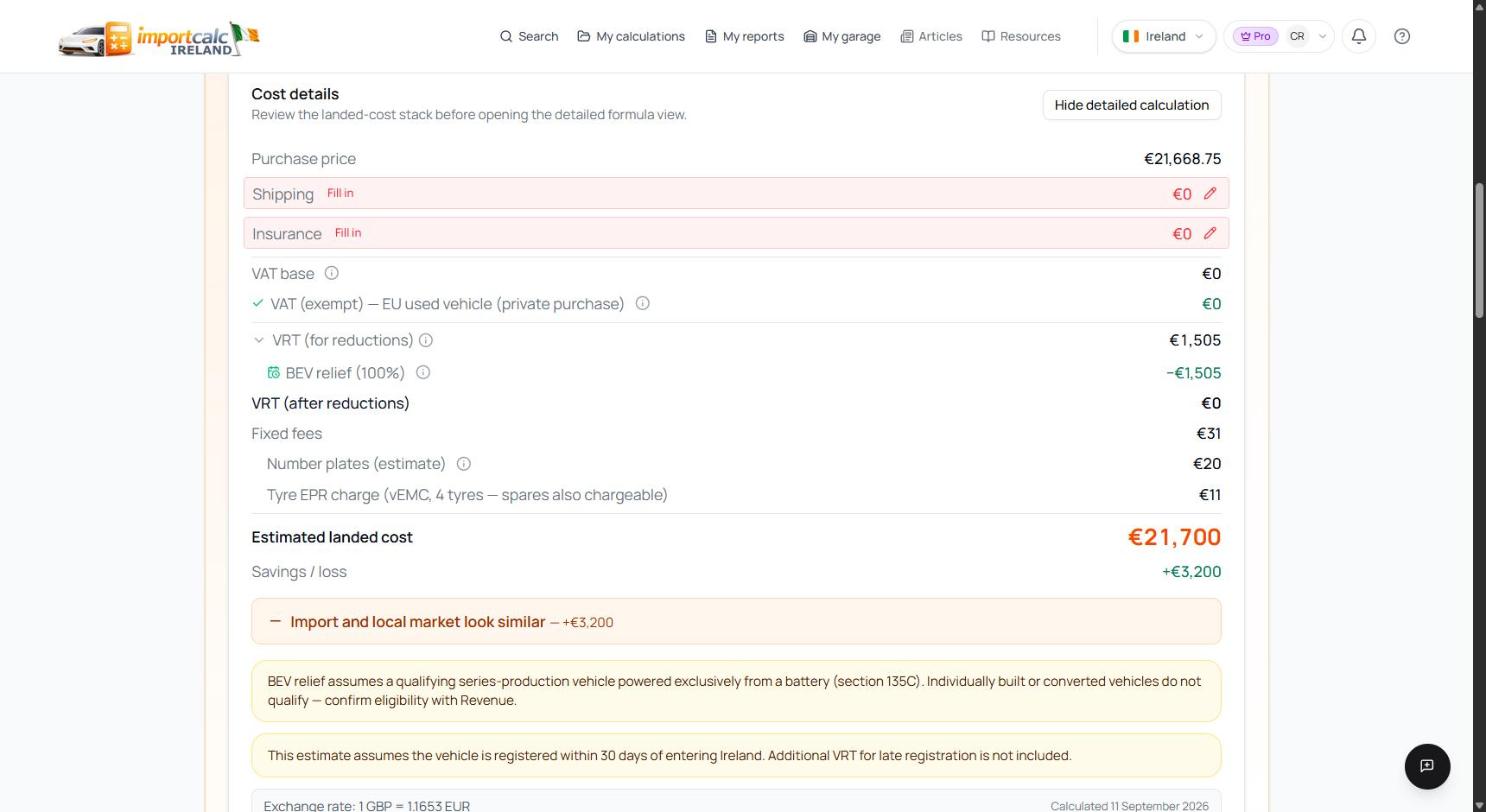Open the Articles page

tap(931, 36)
